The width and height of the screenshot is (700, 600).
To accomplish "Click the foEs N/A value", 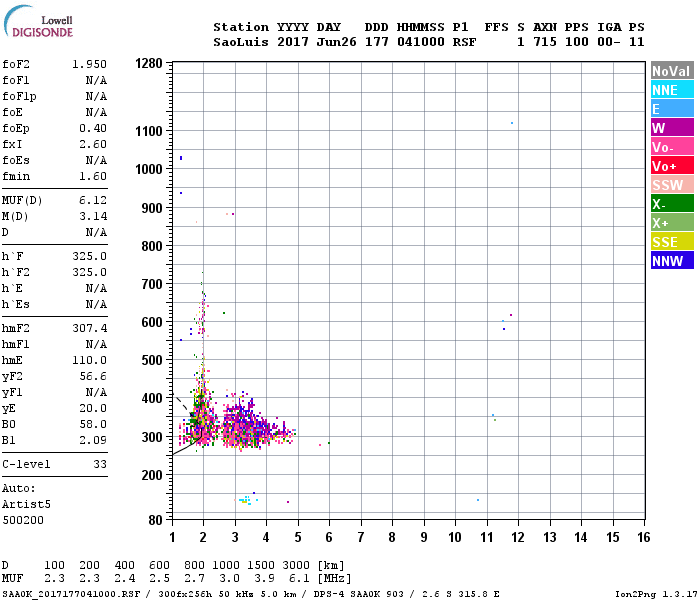I will tap(96, 160).
